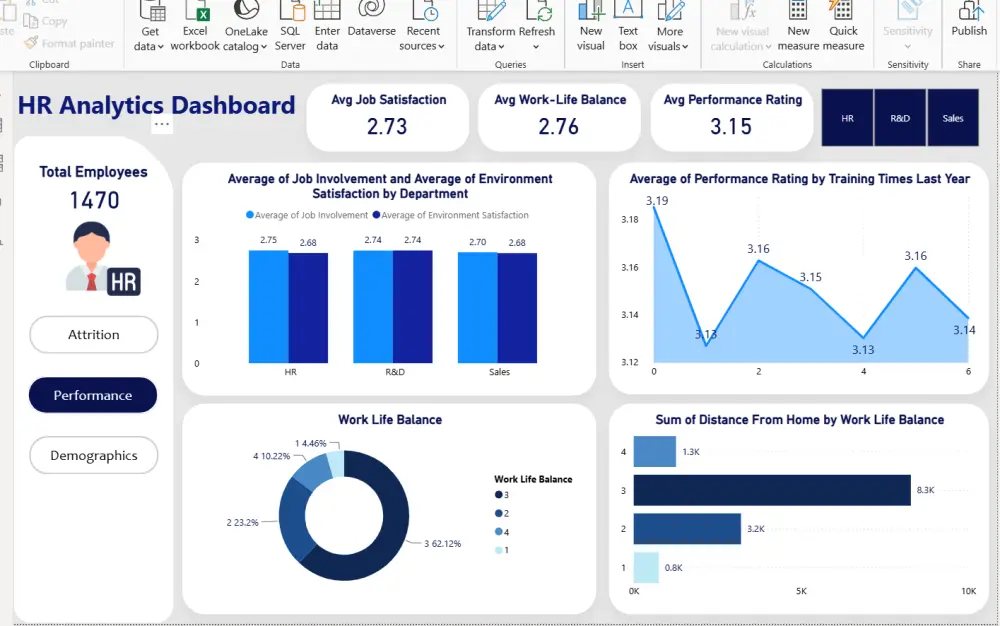
Task: Select the Avg Job Satisfaction card
Action: pos(388,117)
